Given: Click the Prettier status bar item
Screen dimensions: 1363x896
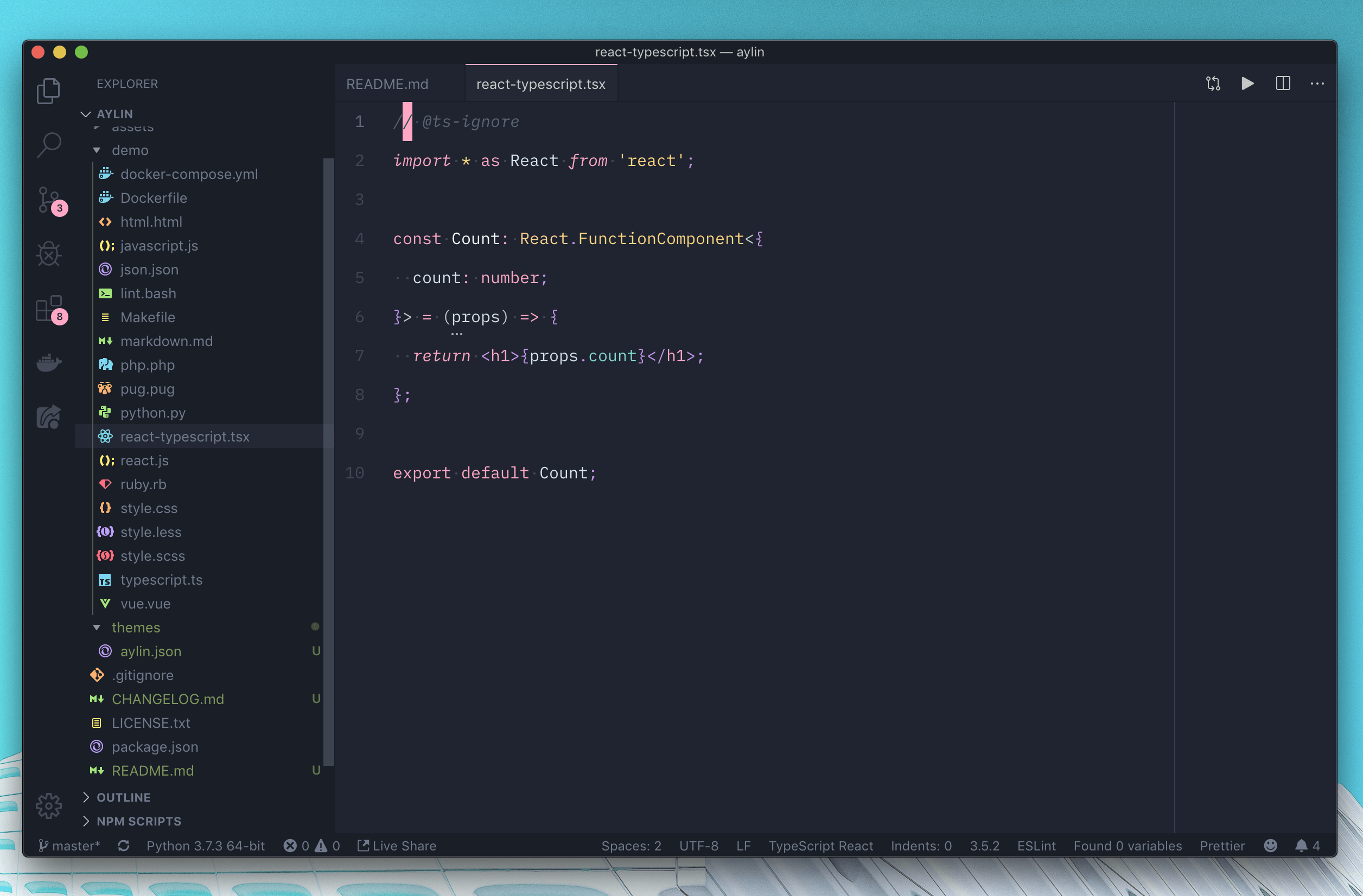Looking at the screenshot, I should tap(1221, 846).
